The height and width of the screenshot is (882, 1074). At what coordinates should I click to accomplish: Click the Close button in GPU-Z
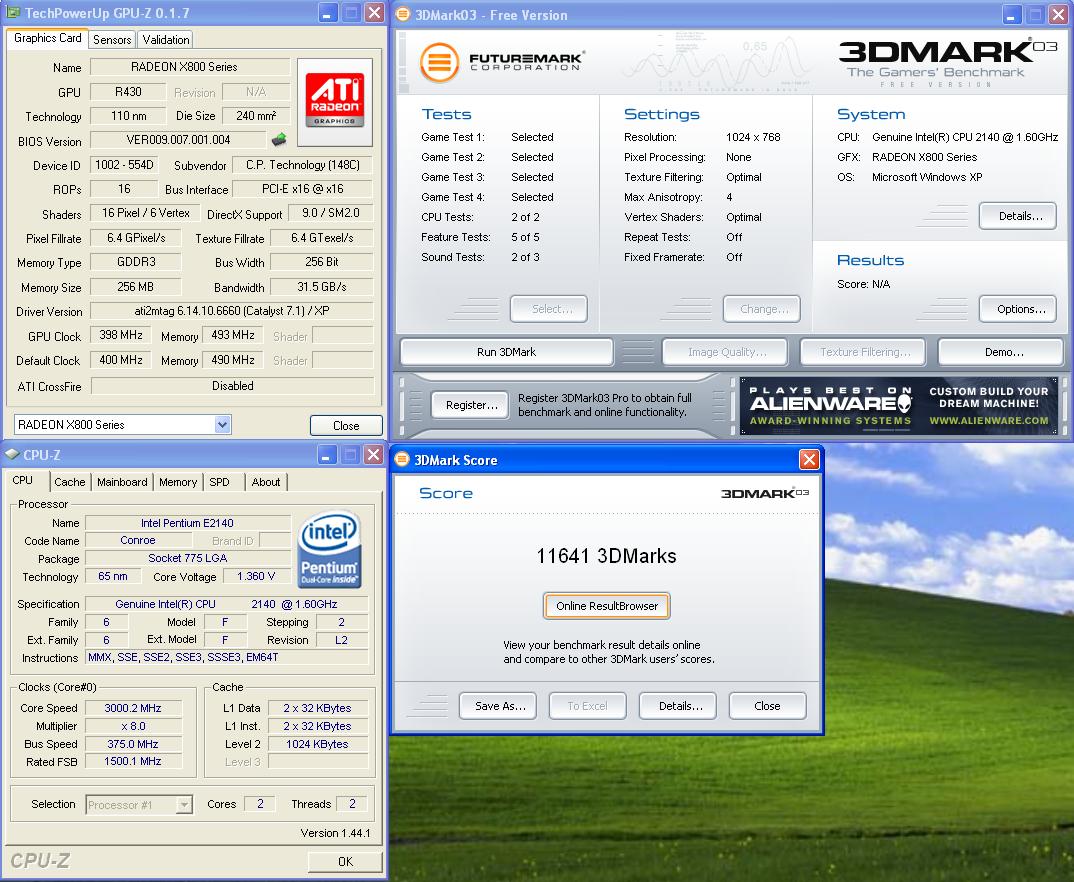[346, 425]
